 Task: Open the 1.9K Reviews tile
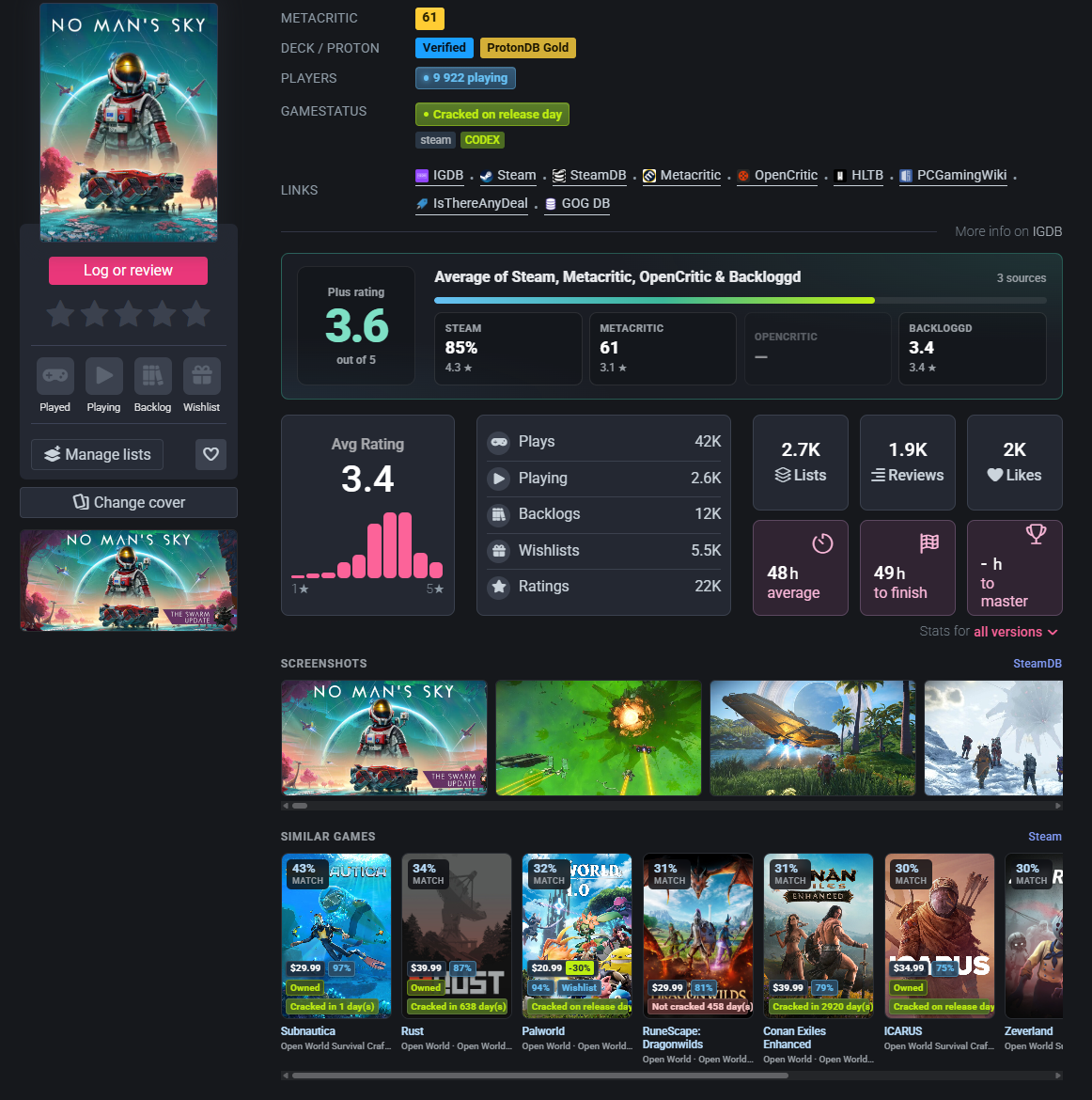[908, 463]
